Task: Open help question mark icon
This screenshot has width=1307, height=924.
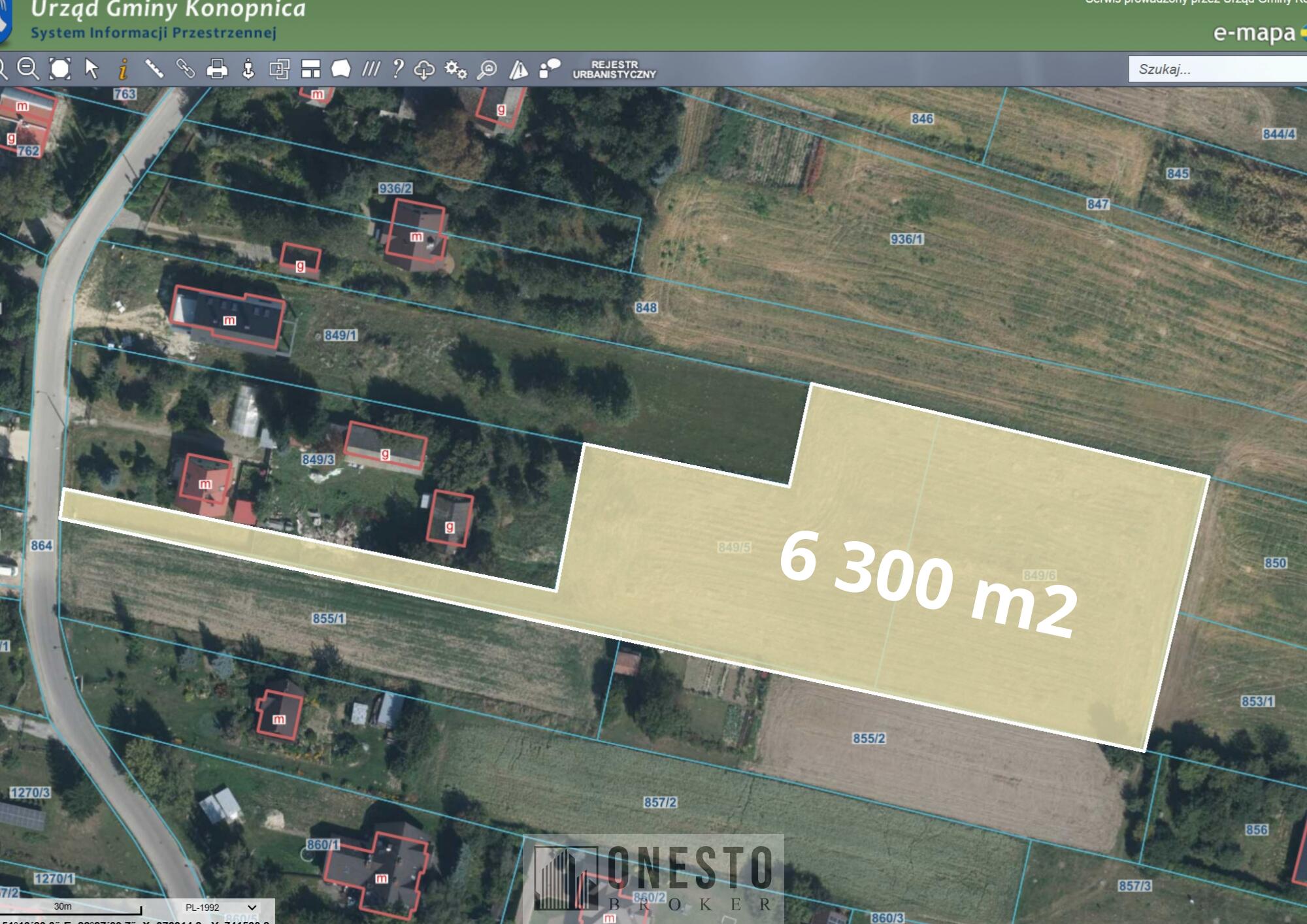Action: (x=397, y=69)
